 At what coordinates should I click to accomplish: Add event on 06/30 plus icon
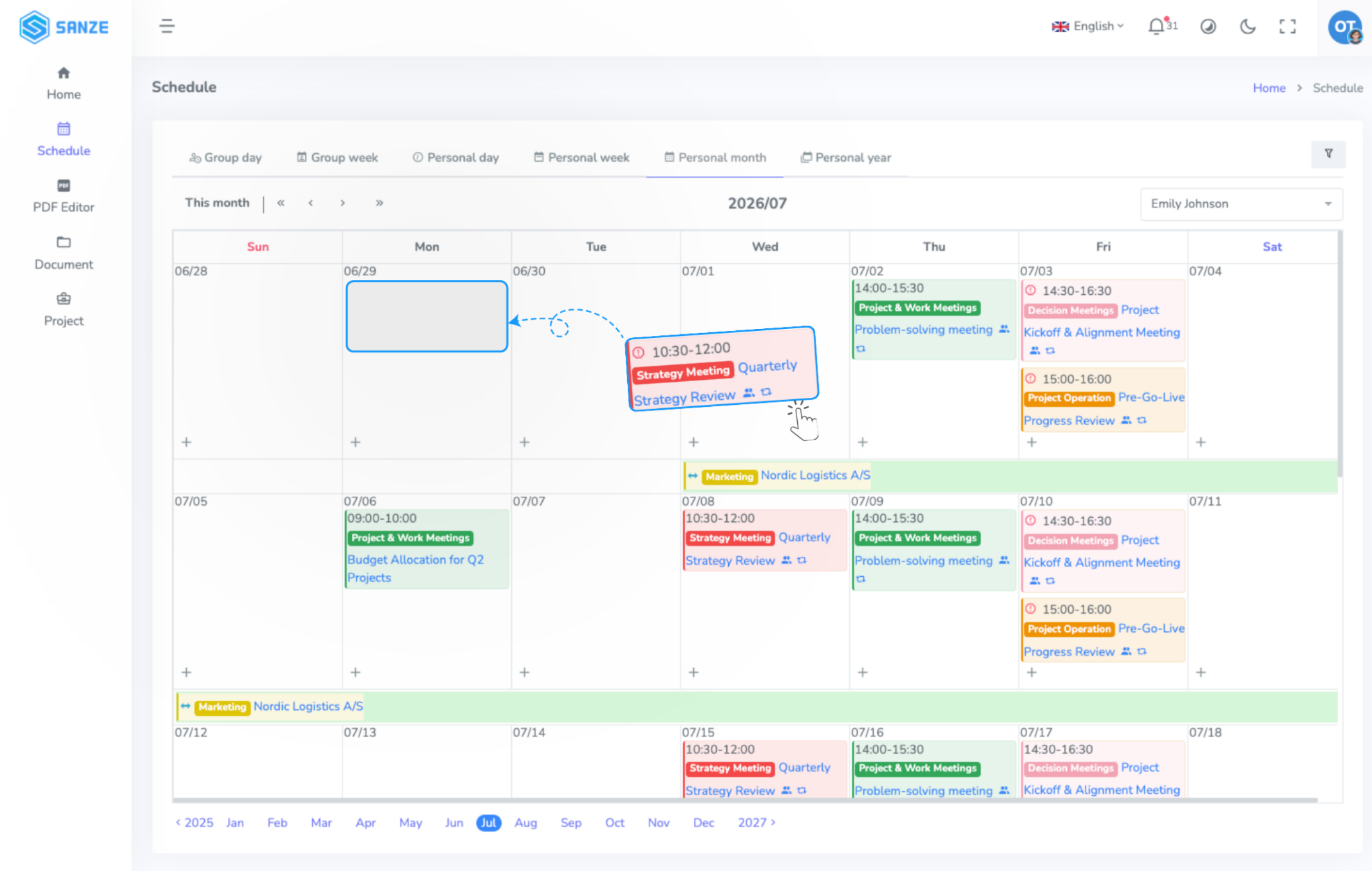point(525,442)
